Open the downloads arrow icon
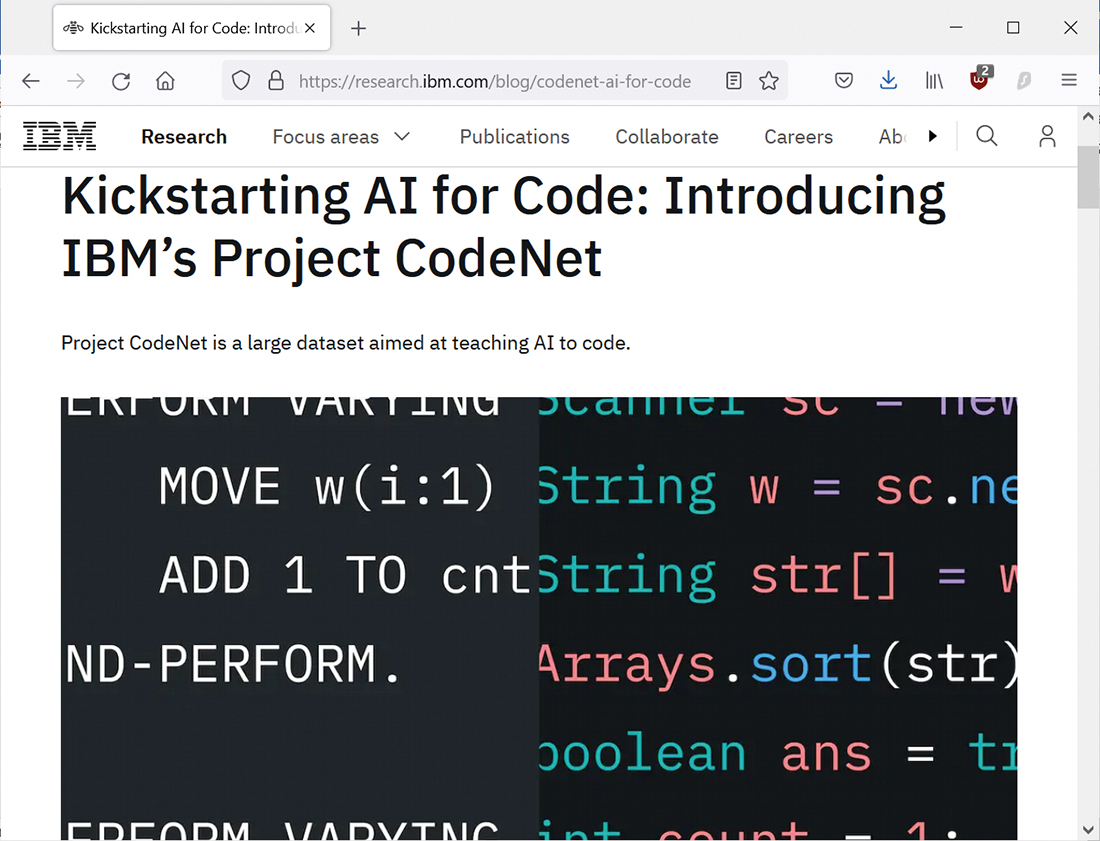 tap(888, 80)
